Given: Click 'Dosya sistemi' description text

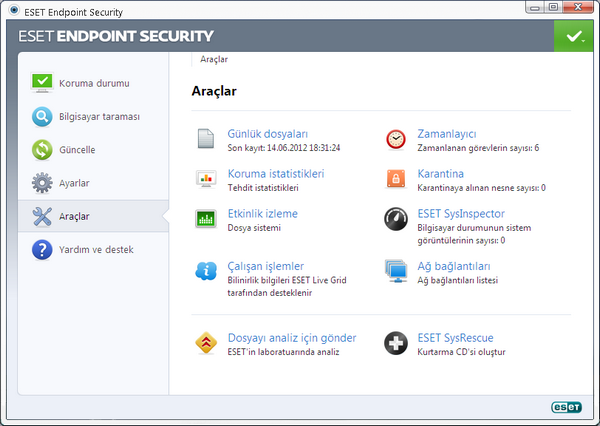Looking at the screenshot, I should pos(254,228).
